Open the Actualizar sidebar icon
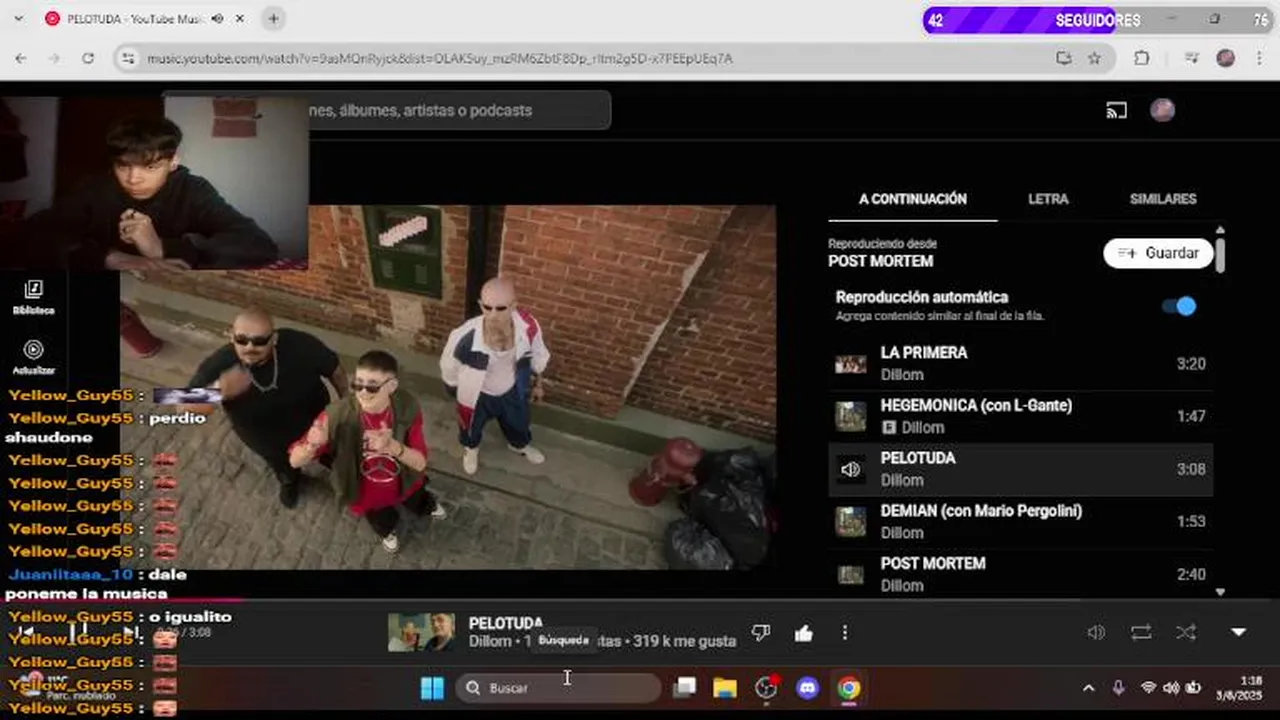This screenshot has height=720, width=1280. pos(33,356)
